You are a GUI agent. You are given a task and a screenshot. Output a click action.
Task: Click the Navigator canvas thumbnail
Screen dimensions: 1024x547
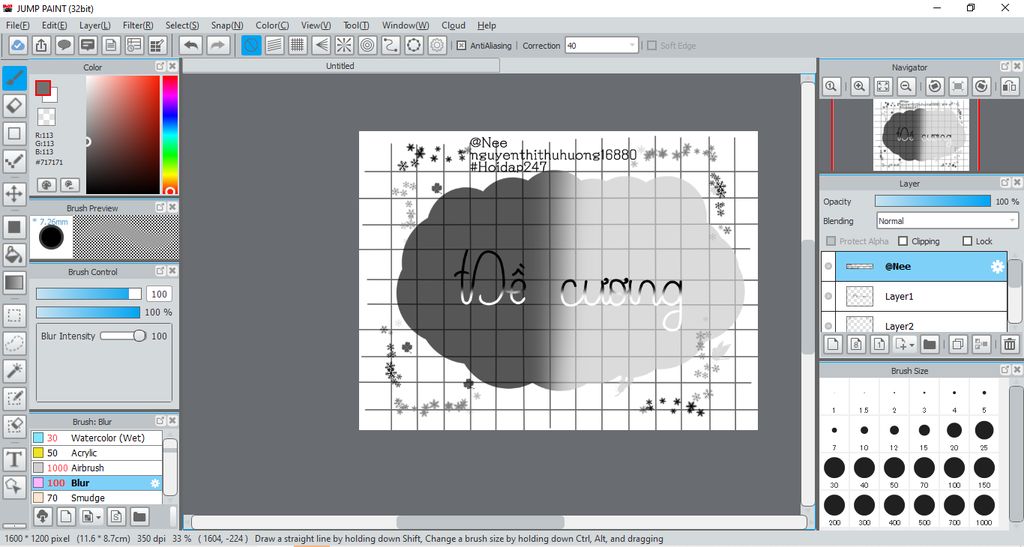920,135
